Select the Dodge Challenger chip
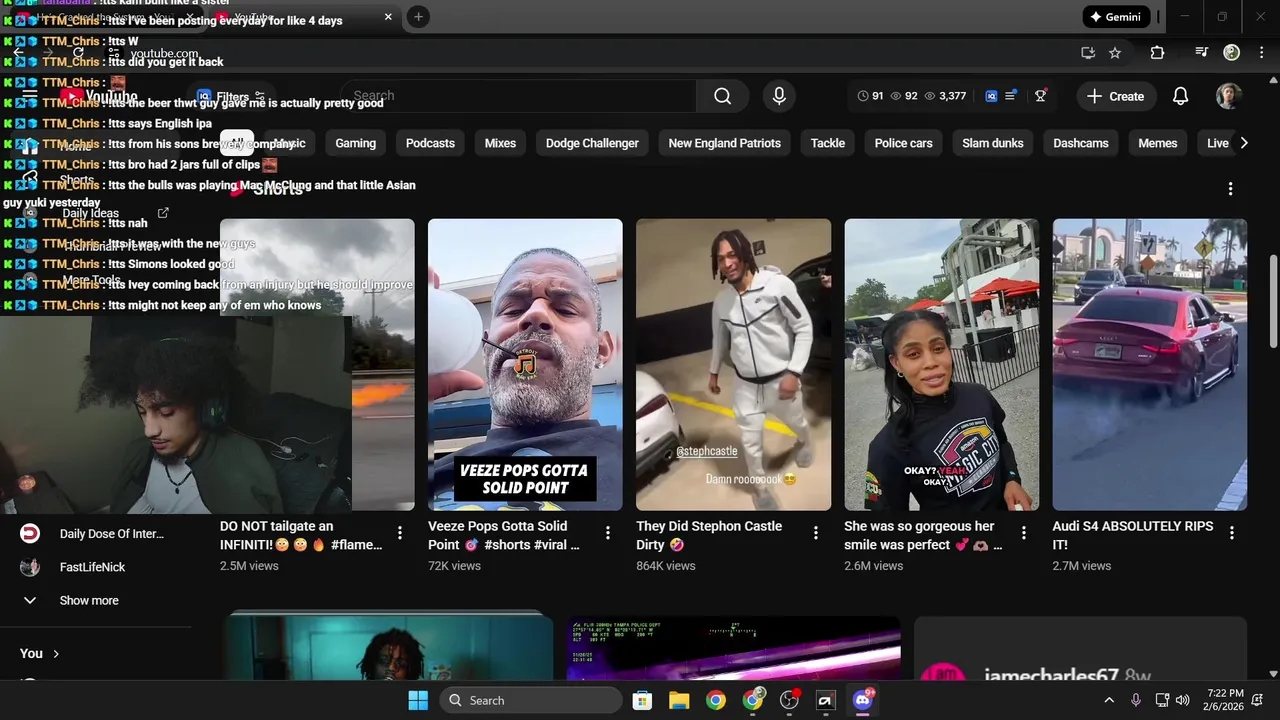Viewport: 1280px width, 720px height. click(x=592, y=143)
